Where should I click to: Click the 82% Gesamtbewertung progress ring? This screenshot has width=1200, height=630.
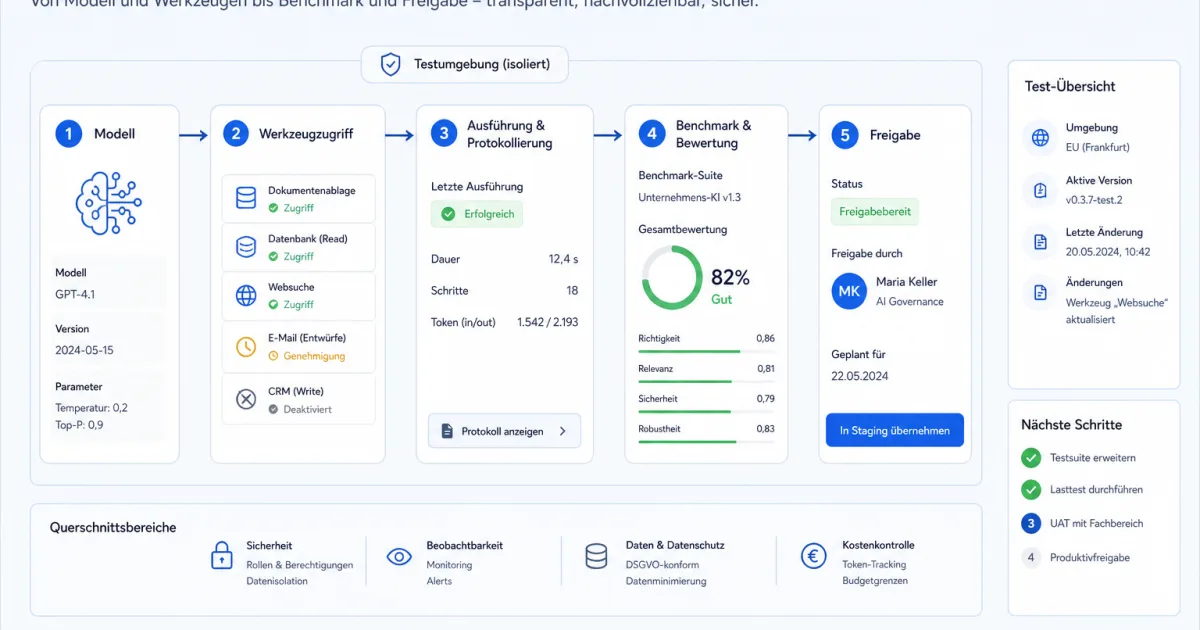tap(671, 277)
